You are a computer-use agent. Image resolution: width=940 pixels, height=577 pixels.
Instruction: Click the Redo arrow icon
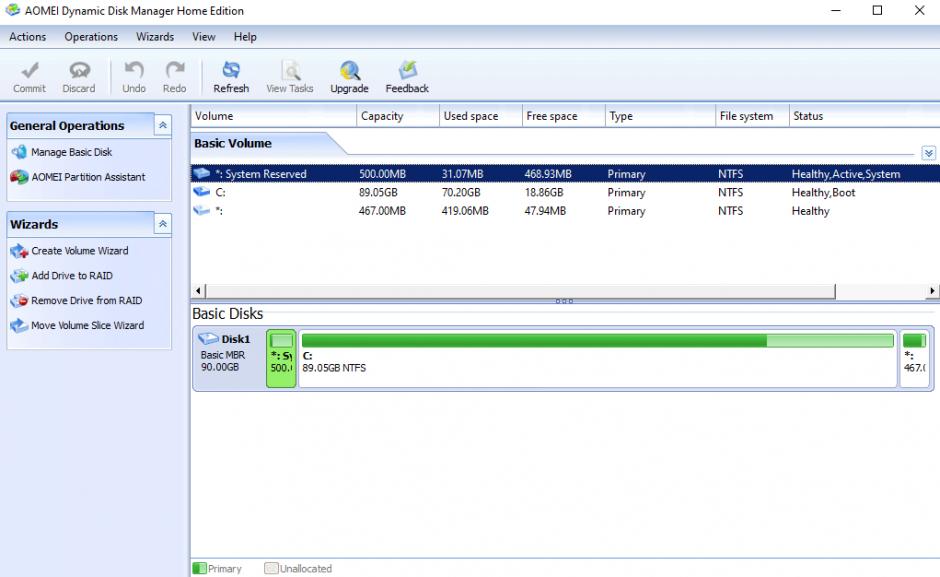(x=174, y=70)
